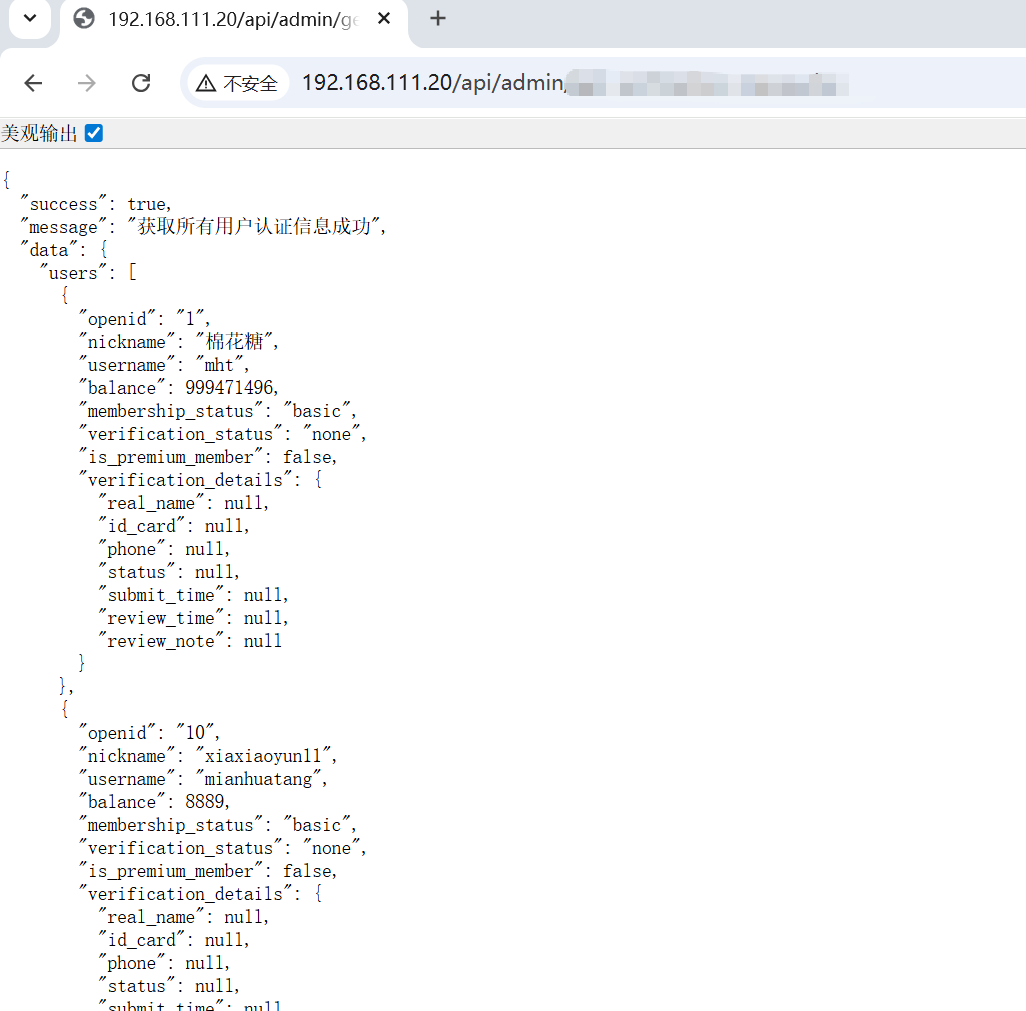Click the nickname value 棉花糖

point(235,342)
